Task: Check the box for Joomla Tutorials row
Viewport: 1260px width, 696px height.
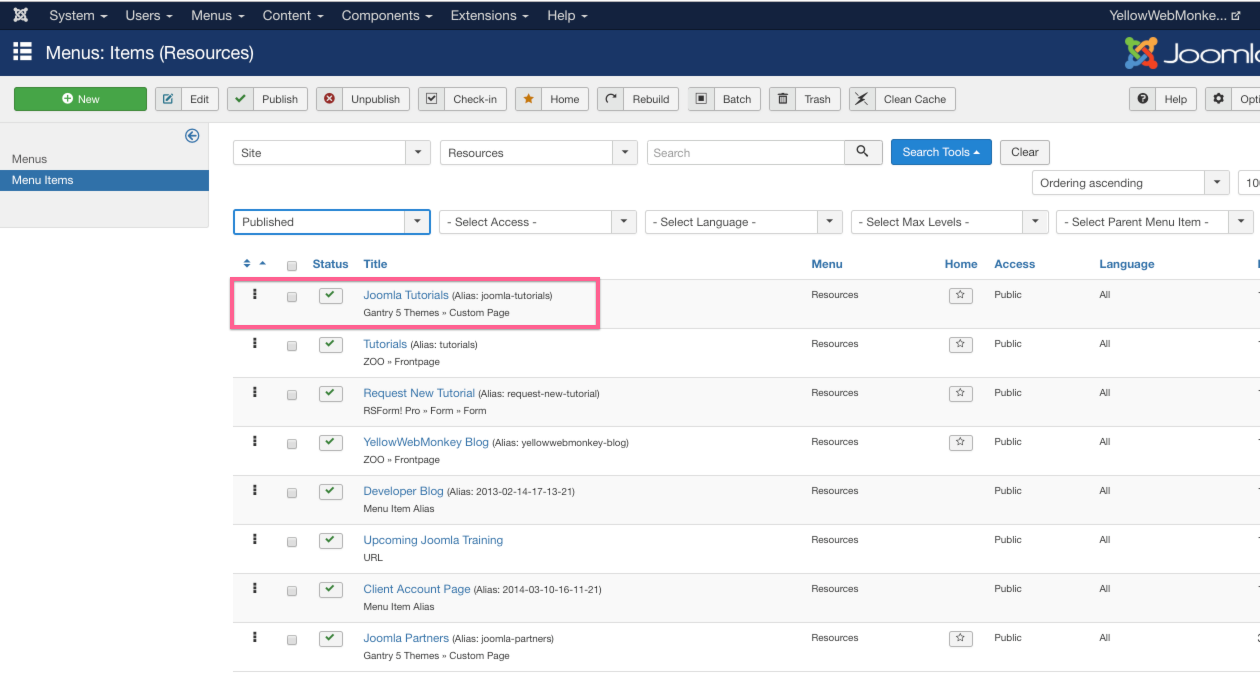Action: 292,297
